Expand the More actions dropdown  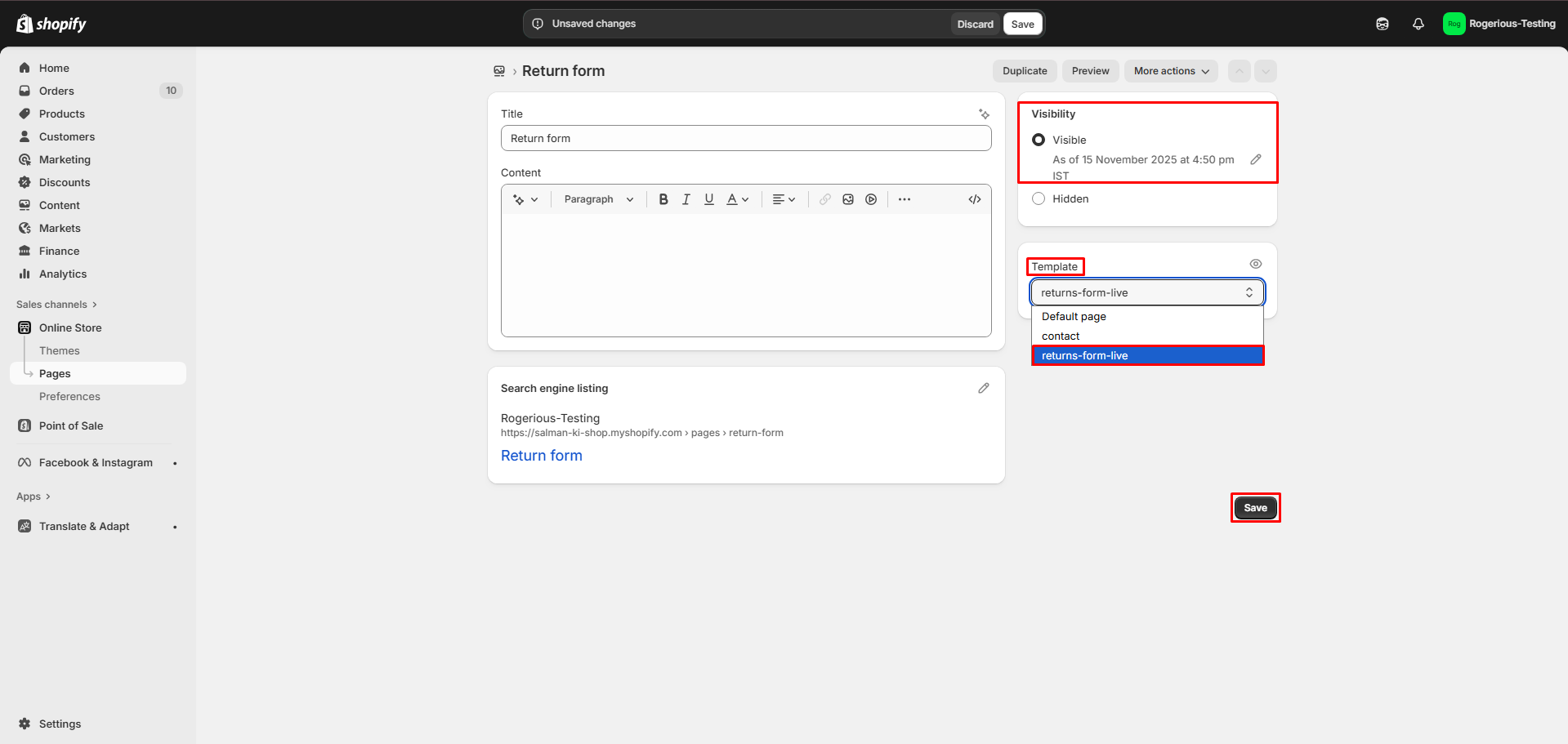pos(1171,71)
